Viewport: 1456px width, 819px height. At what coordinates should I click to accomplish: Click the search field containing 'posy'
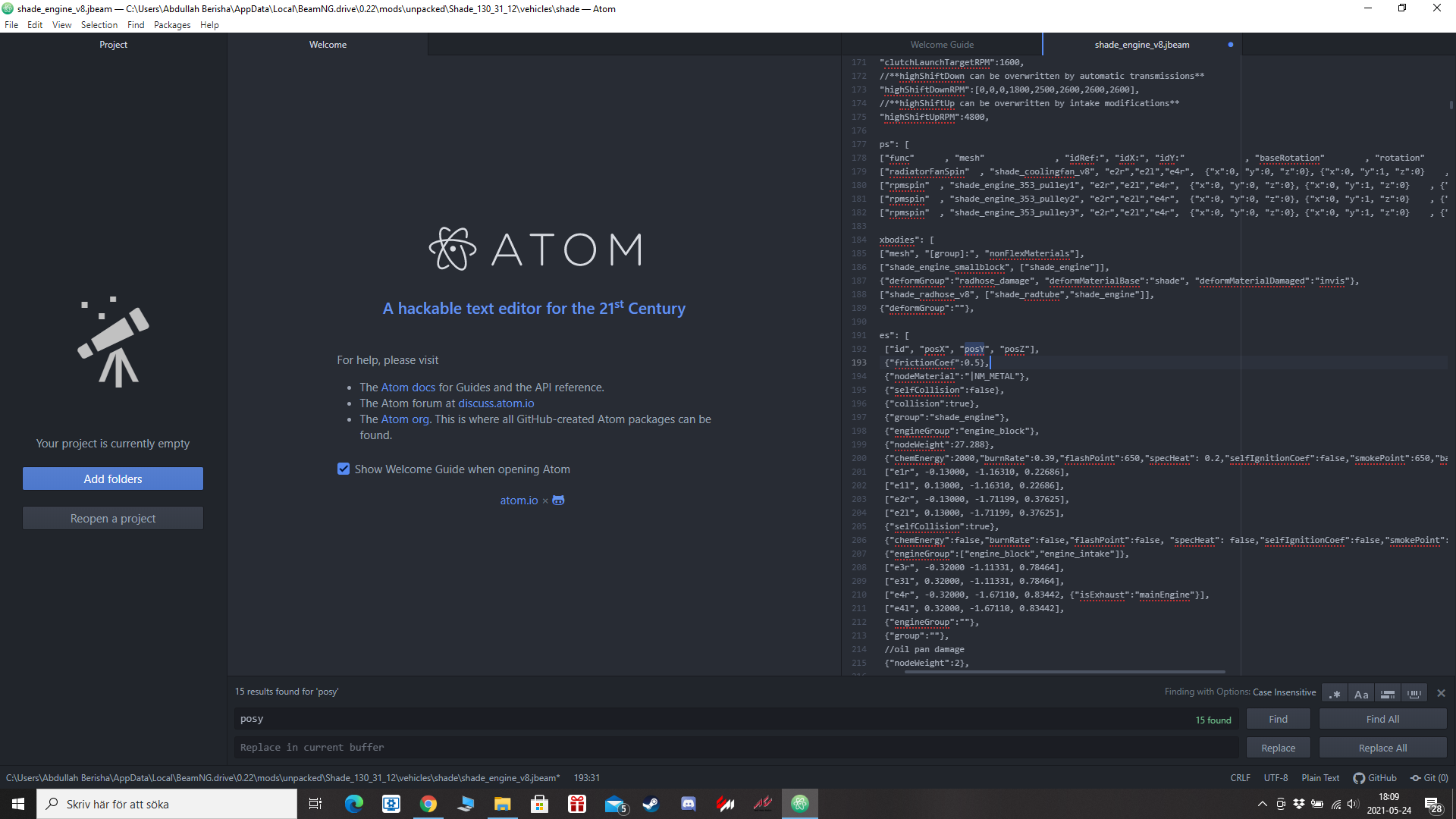tap(736, 719)
